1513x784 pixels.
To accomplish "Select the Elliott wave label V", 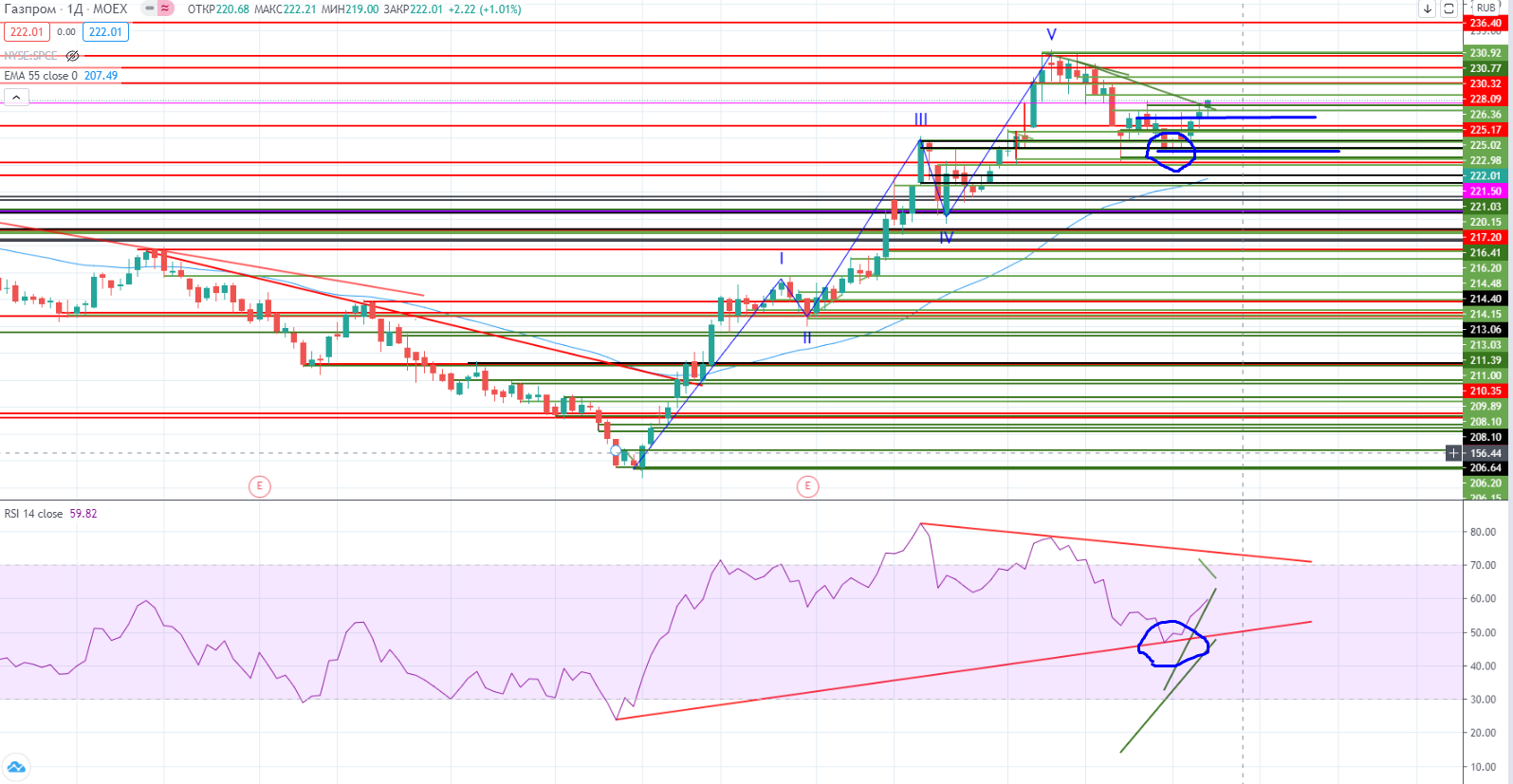I will (x=1051, y=35).
